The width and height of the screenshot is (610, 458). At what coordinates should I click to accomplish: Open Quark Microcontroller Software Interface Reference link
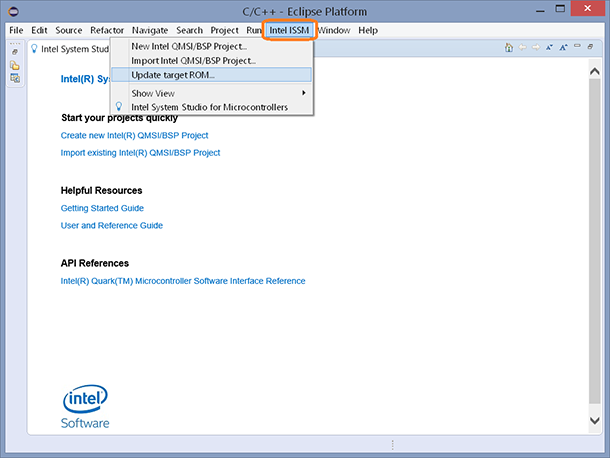pyautogui.click(x=183, y=281)
